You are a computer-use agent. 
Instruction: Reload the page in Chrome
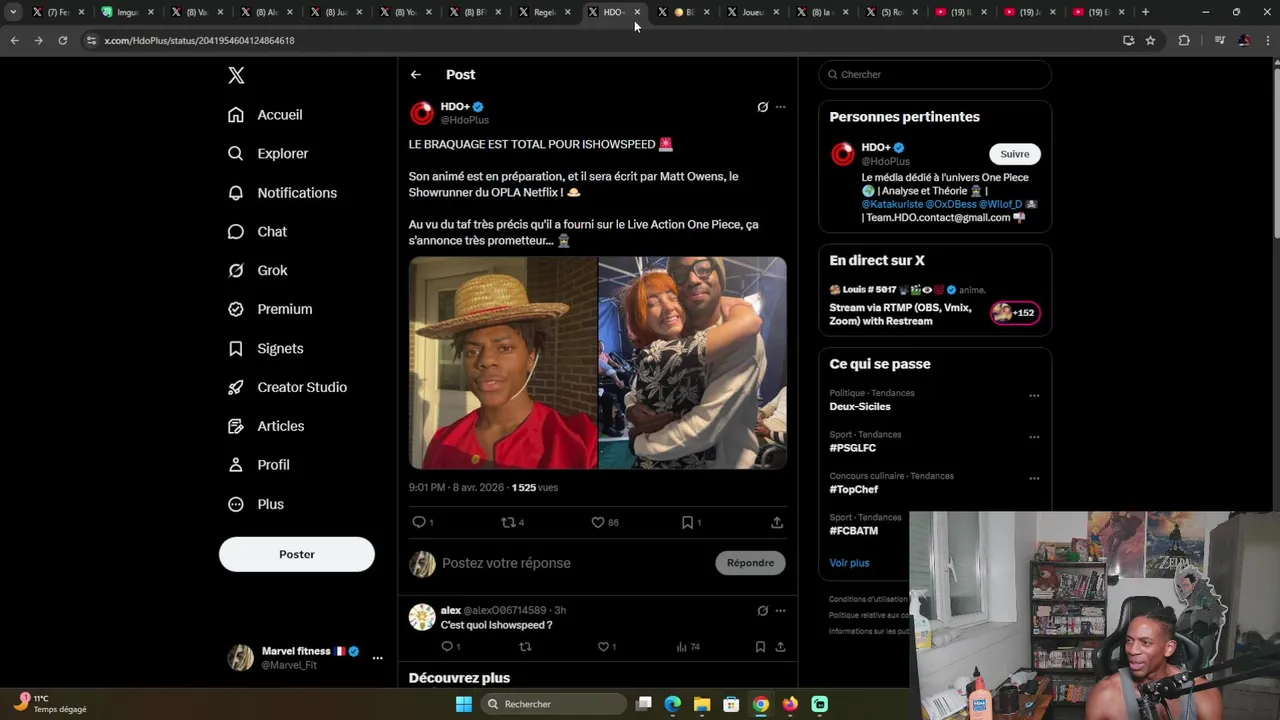[62, 41]
